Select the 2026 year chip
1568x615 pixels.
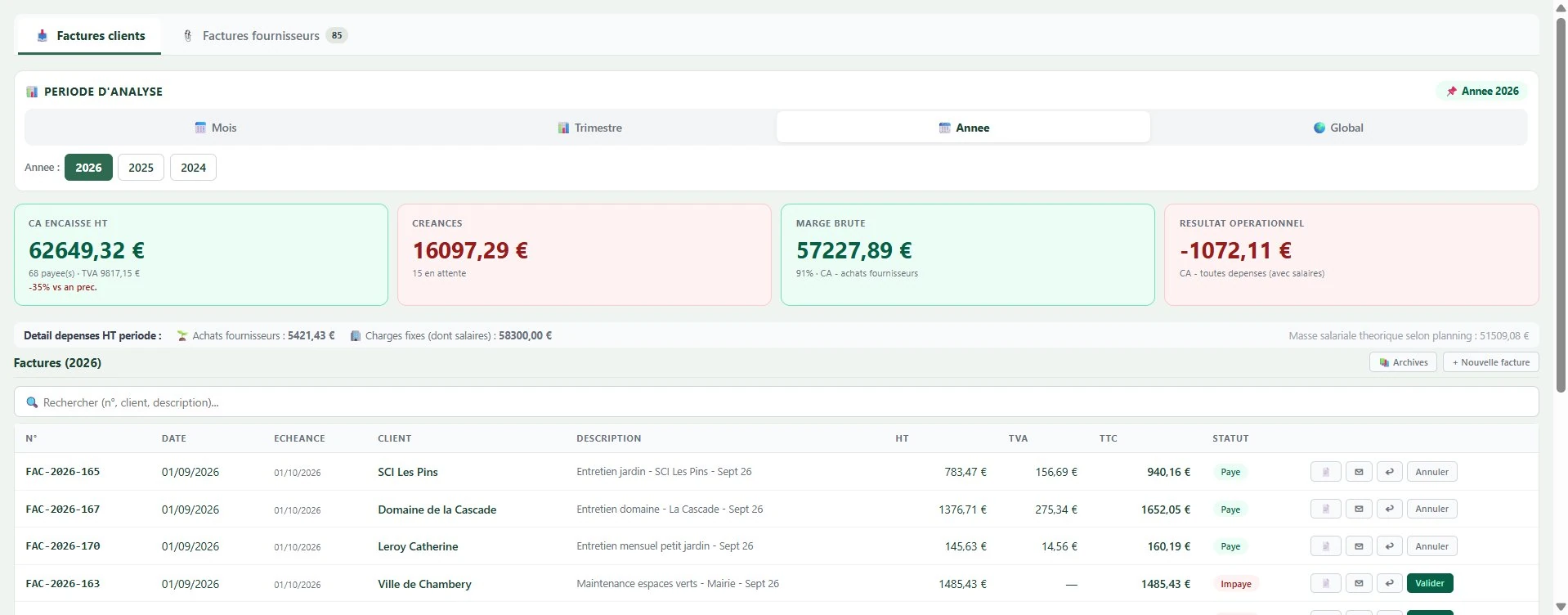[88, 168]
